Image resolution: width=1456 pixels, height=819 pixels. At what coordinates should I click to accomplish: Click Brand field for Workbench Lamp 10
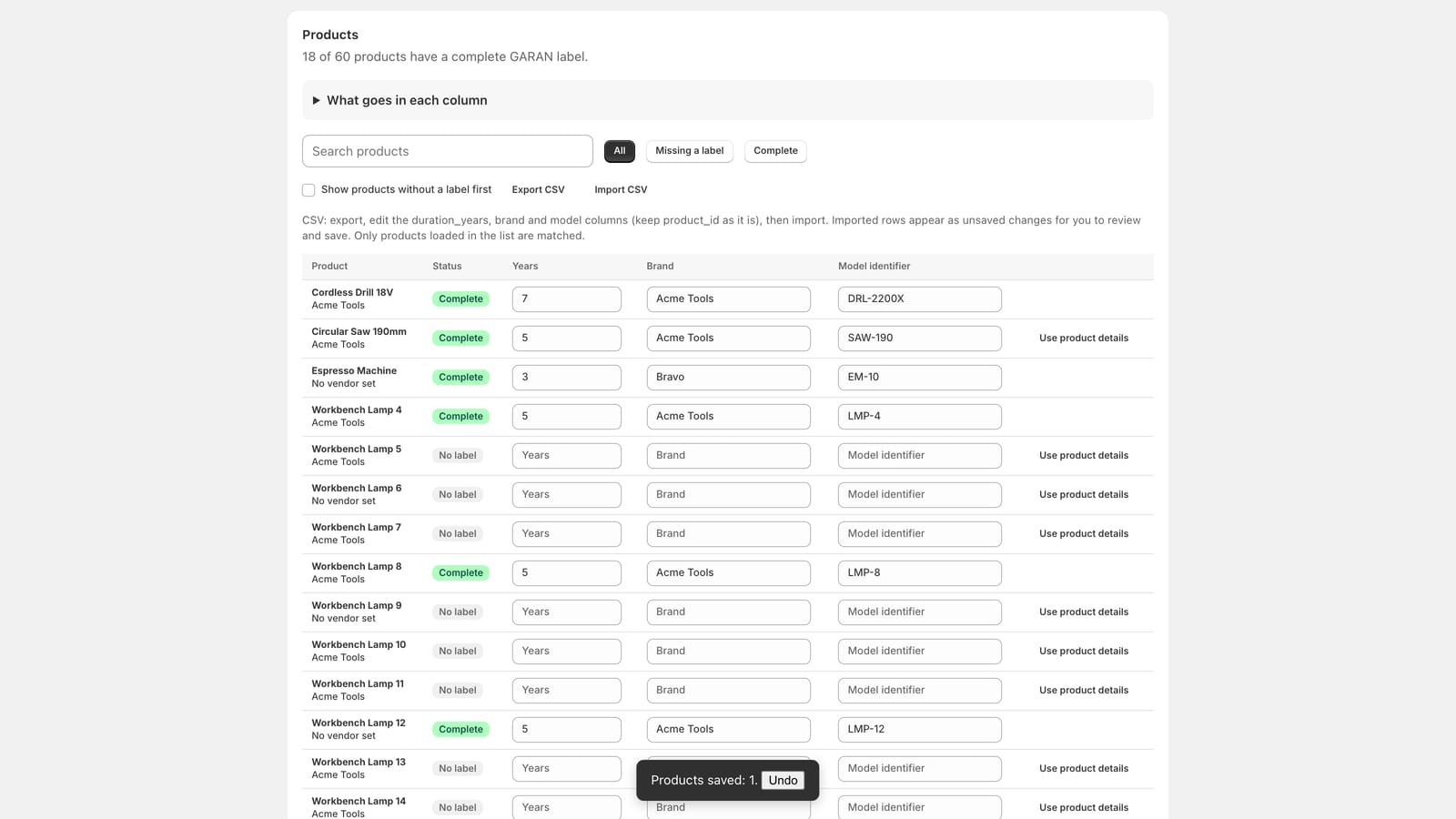click(728, 652)
